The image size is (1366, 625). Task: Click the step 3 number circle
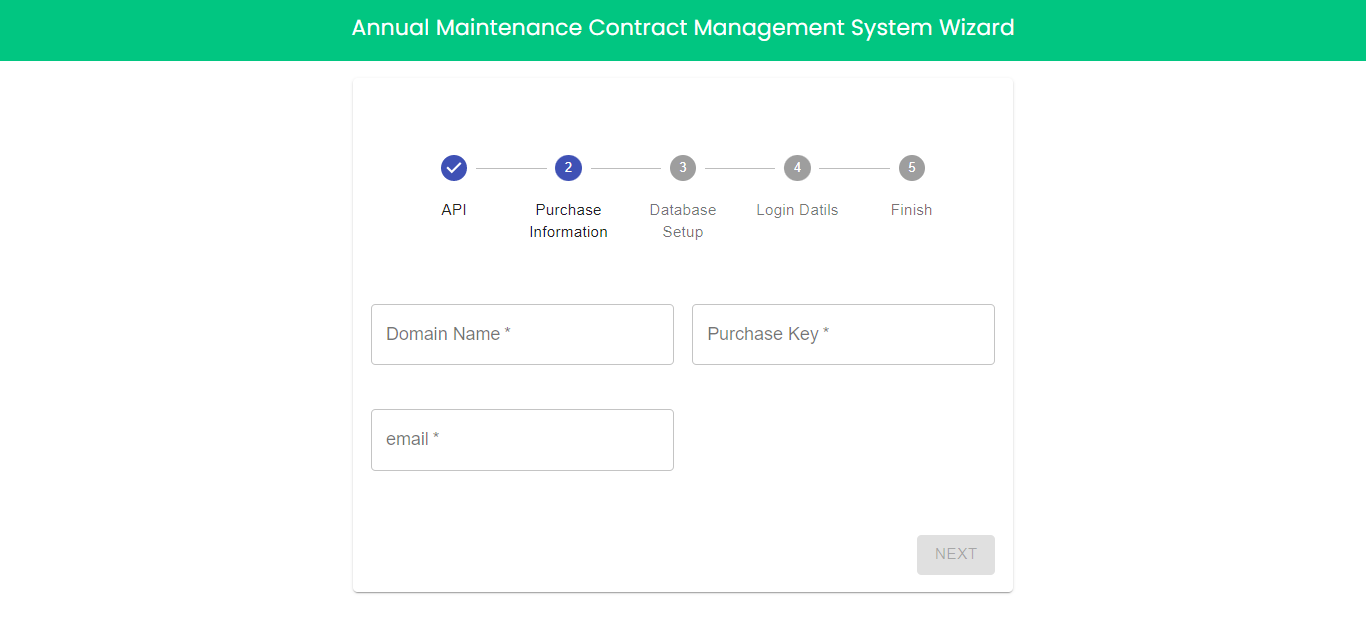pyautogui.click(x=683, y=168)
